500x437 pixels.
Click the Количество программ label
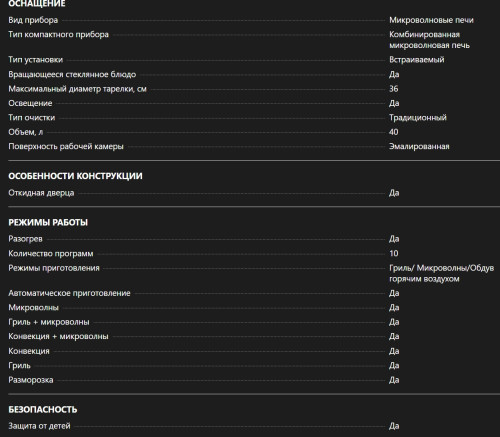51,254
